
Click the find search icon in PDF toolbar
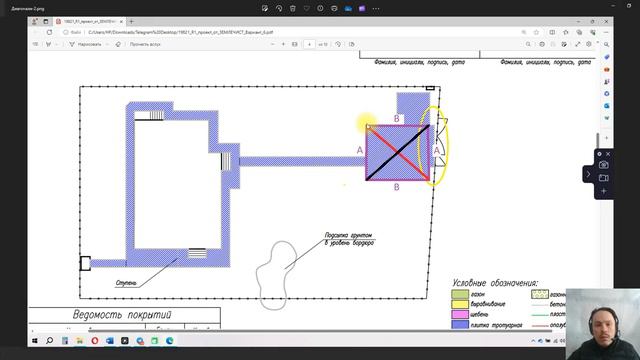point(528,44)
